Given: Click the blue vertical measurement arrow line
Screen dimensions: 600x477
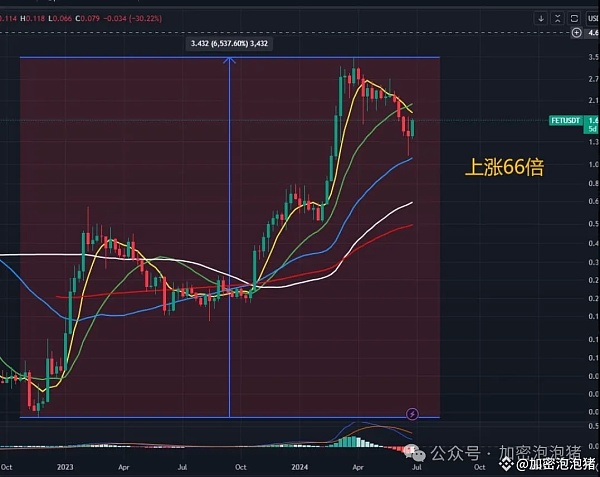Looking at the screenshot, I should click(x=230, y=240).
